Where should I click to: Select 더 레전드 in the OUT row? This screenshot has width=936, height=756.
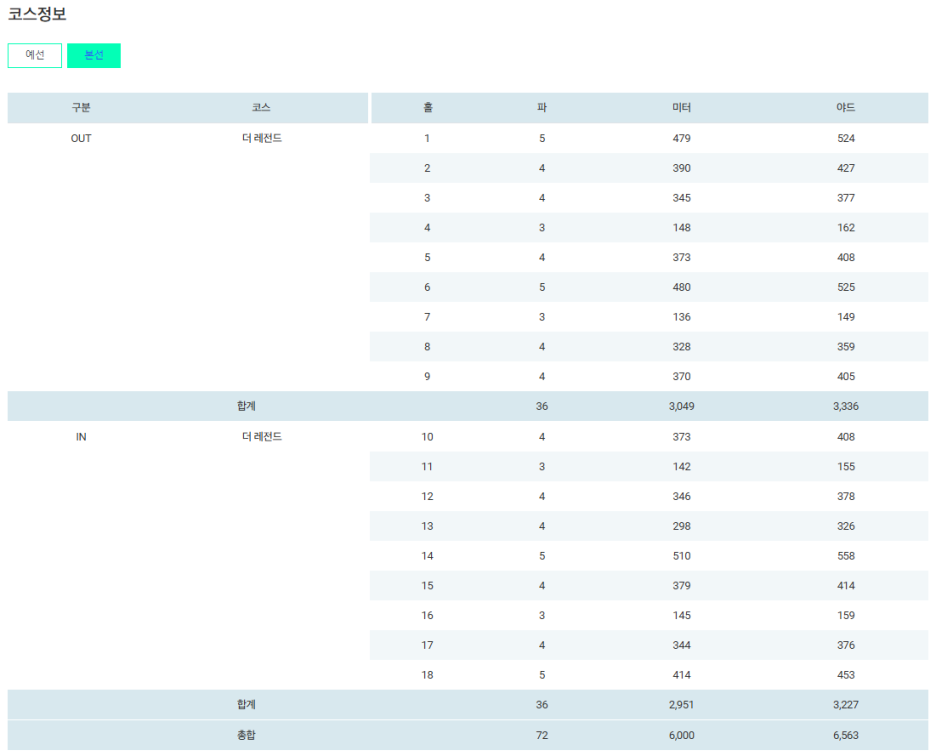coord(261,138)
